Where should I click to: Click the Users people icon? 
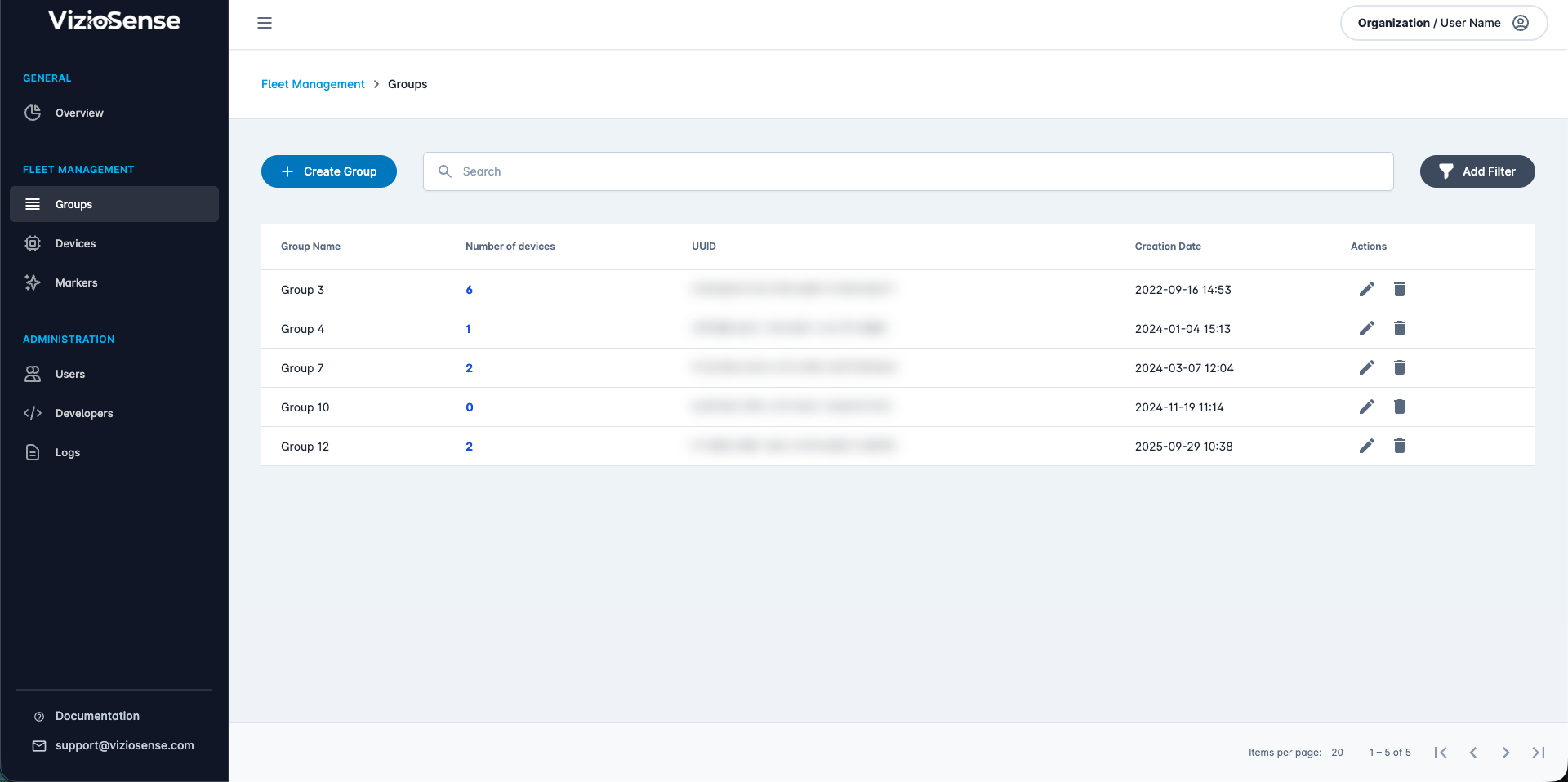pyautogui.click(x=33, y=374)
